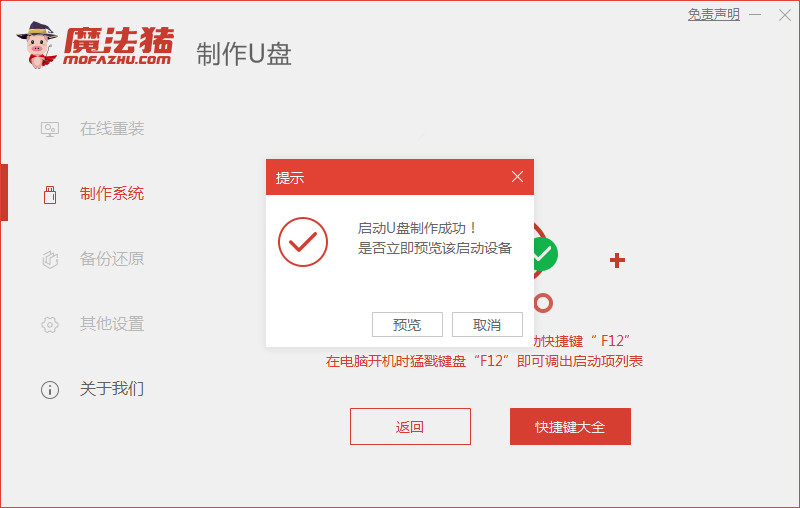Click the 返回 button

tap(410, 426)
